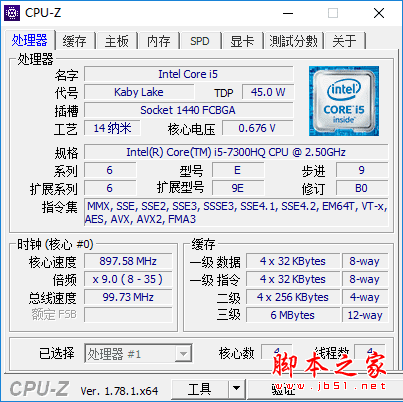Open the 缓存 tab
403x402 pixels.
[75, 41]
